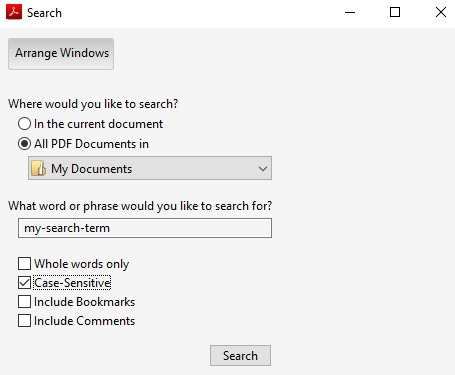Image resolution: width=455 pixels, height=375 pixels.
Task: Select 'In the current document' radio option
Action: (x=24, y=124)
